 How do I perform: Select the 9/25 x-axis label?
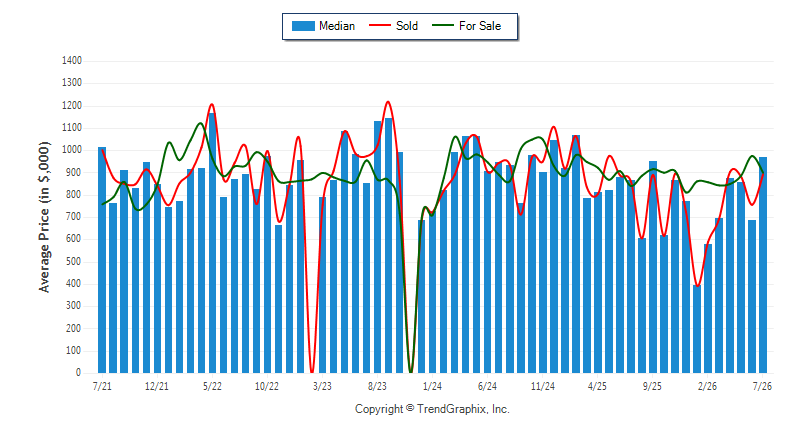[x=652, y=386]
